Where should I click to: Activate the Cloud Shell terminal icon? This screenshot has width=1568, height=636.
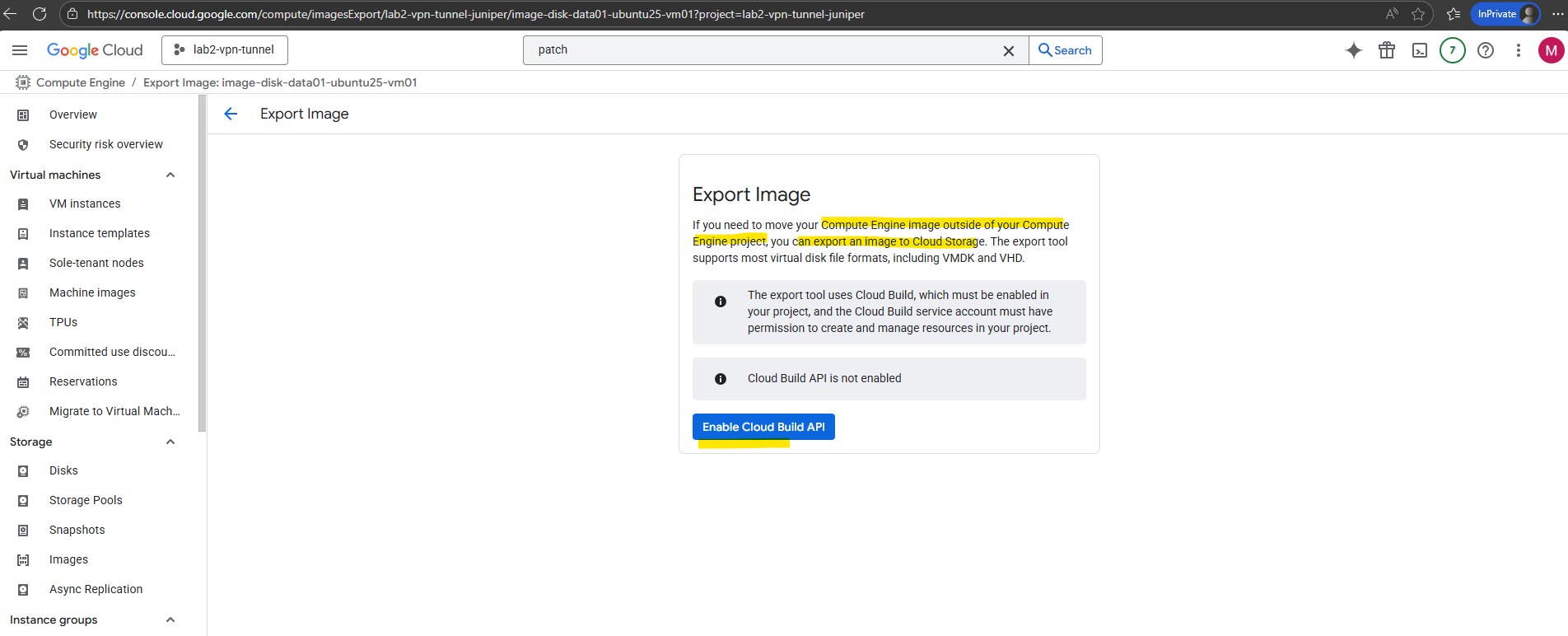pyautogui.click(x=1420, y=50)
